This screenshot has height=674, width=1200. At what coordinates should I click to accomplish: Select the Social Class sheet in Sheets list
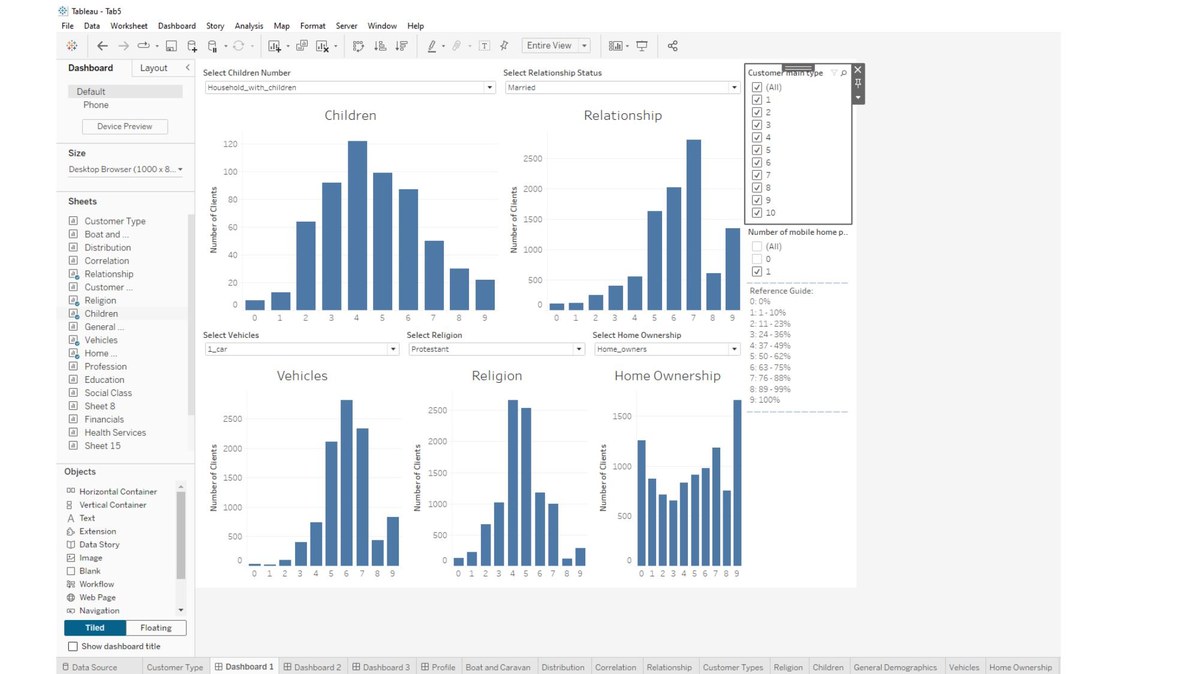pyautogui.click(x=108, y=393)
